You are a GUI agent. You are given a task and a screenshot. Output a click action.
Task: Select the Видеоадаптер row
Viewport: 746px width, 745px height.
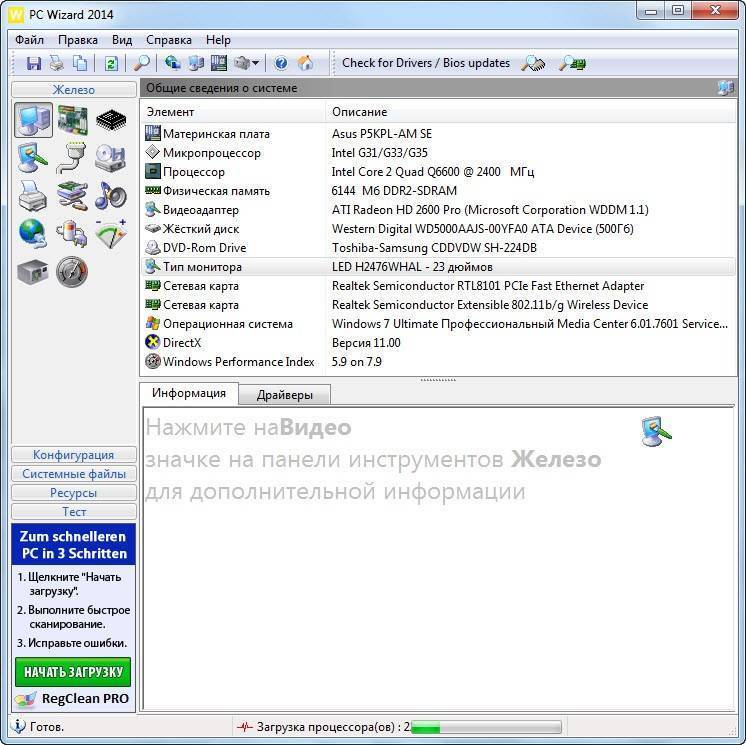tap(439, 210)
